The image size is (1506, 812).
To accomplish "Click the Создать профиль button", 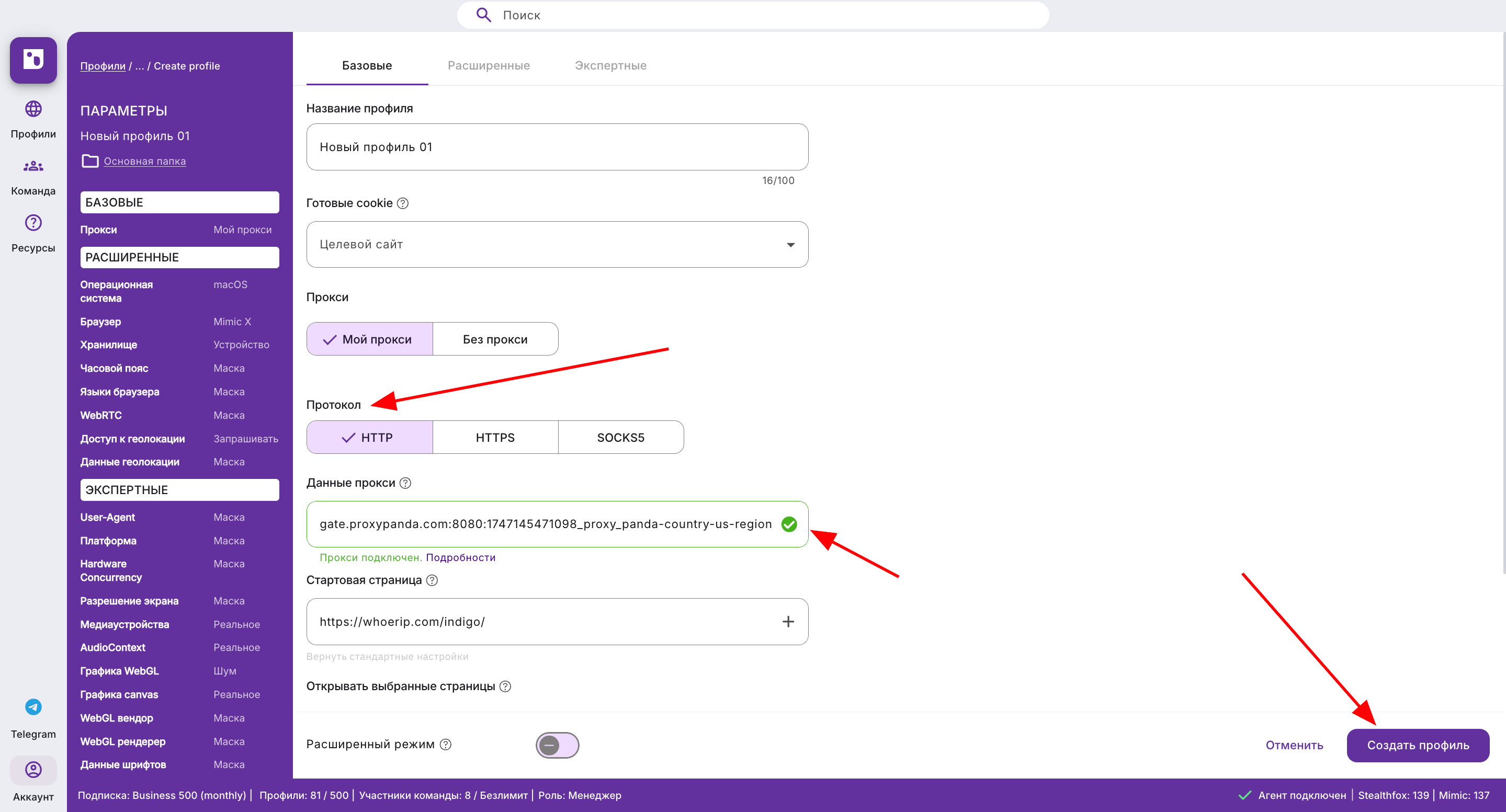I will [1418, 745].
